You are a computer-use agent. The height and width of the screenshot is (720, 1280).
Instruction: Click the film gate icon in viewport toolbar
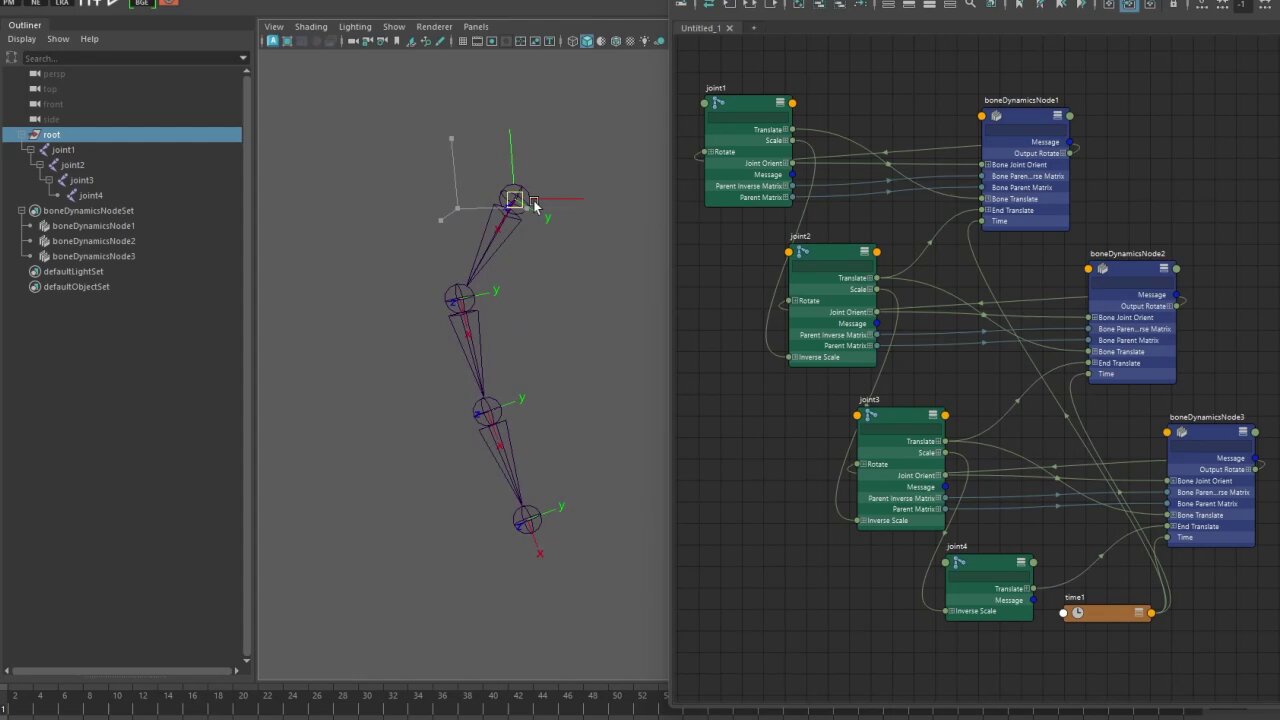[477, 41]
